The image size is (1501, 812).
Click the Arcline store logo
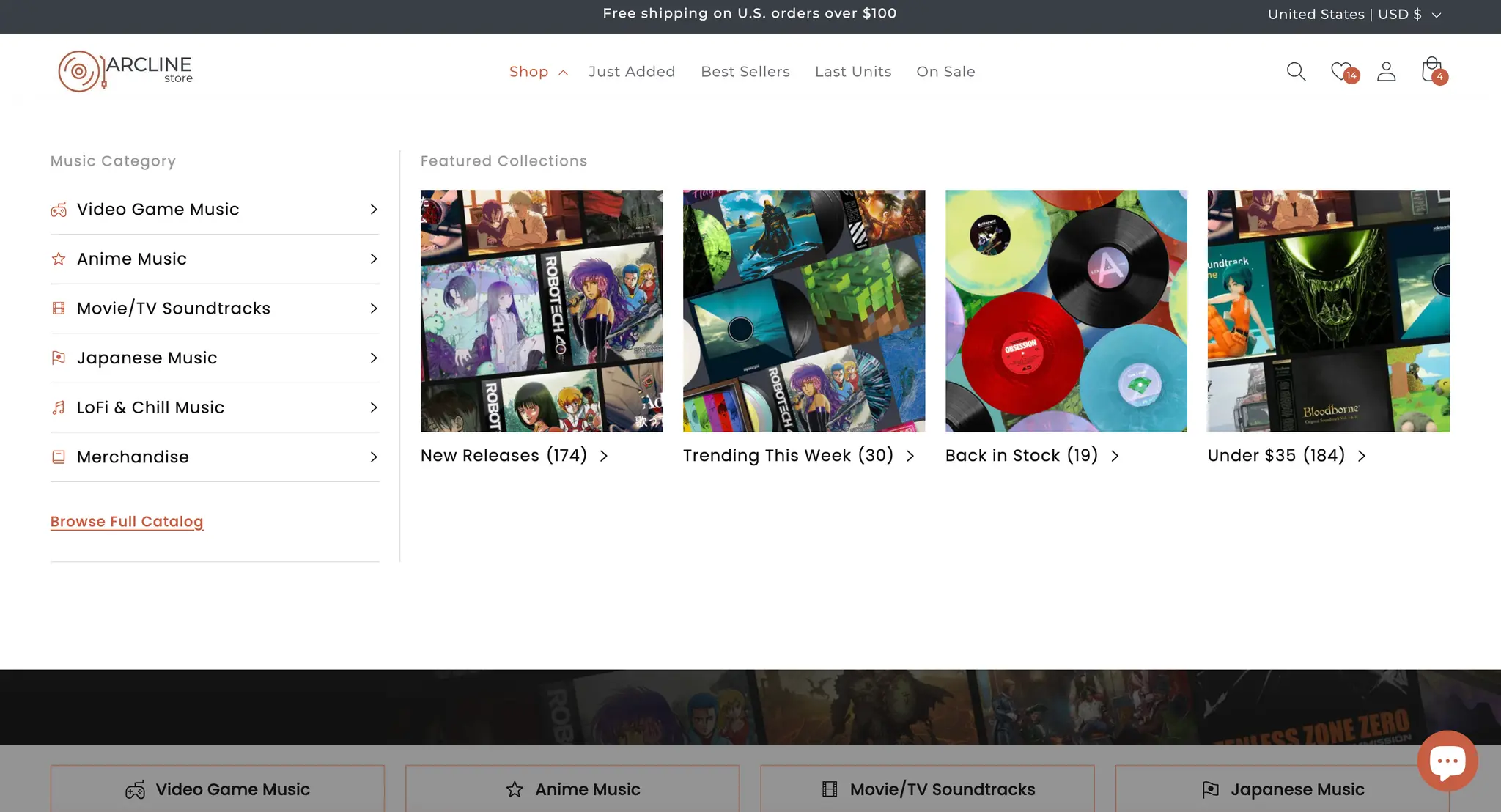click(x=125, y=71)
